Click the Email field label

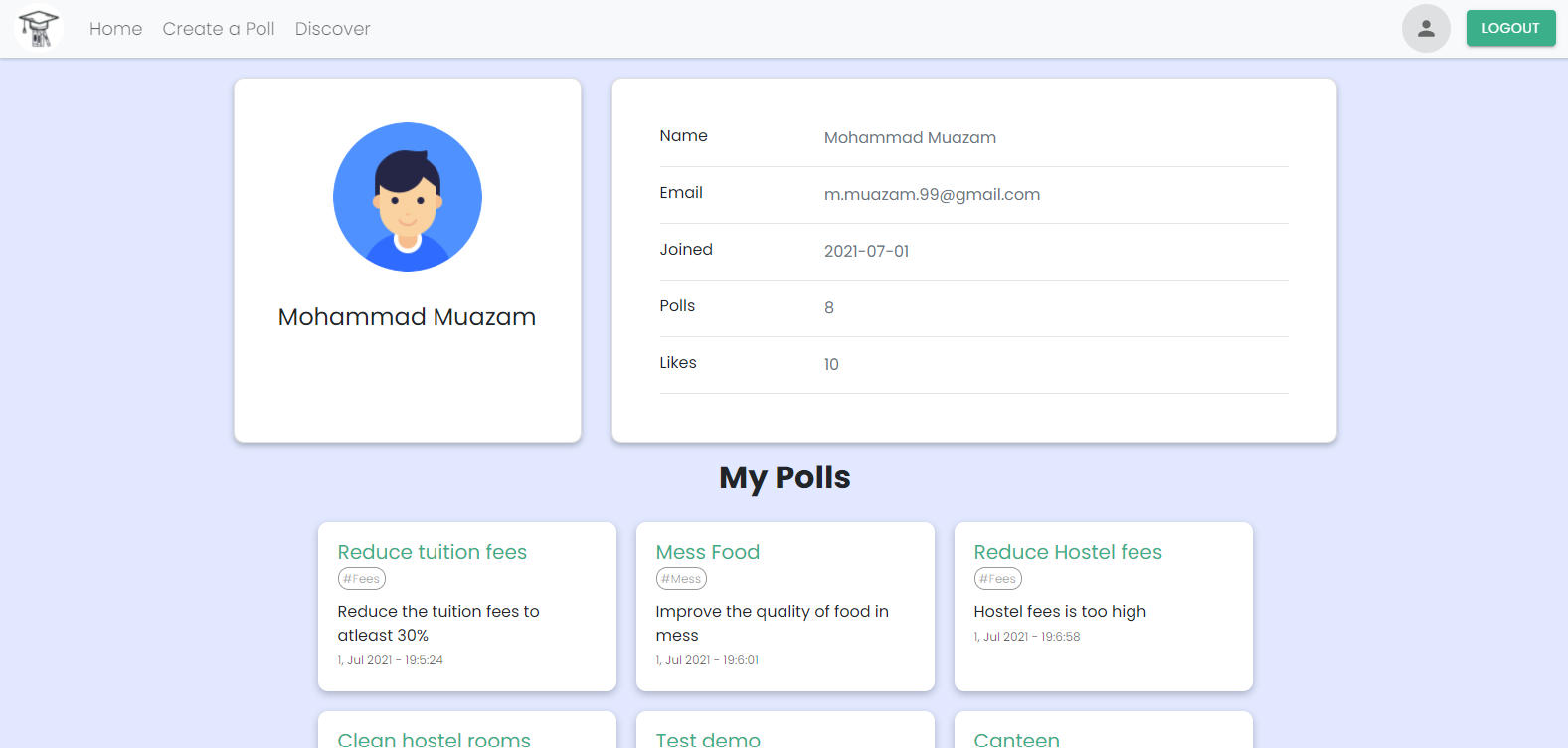[681, 193]
